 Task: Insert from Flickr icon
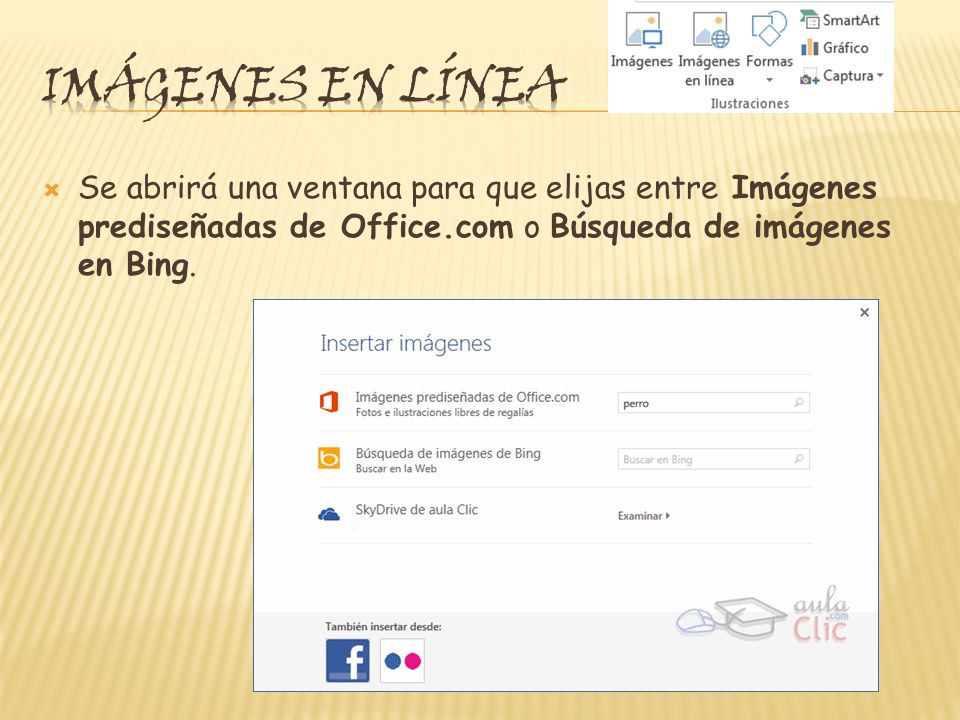[x=402, y=661]
